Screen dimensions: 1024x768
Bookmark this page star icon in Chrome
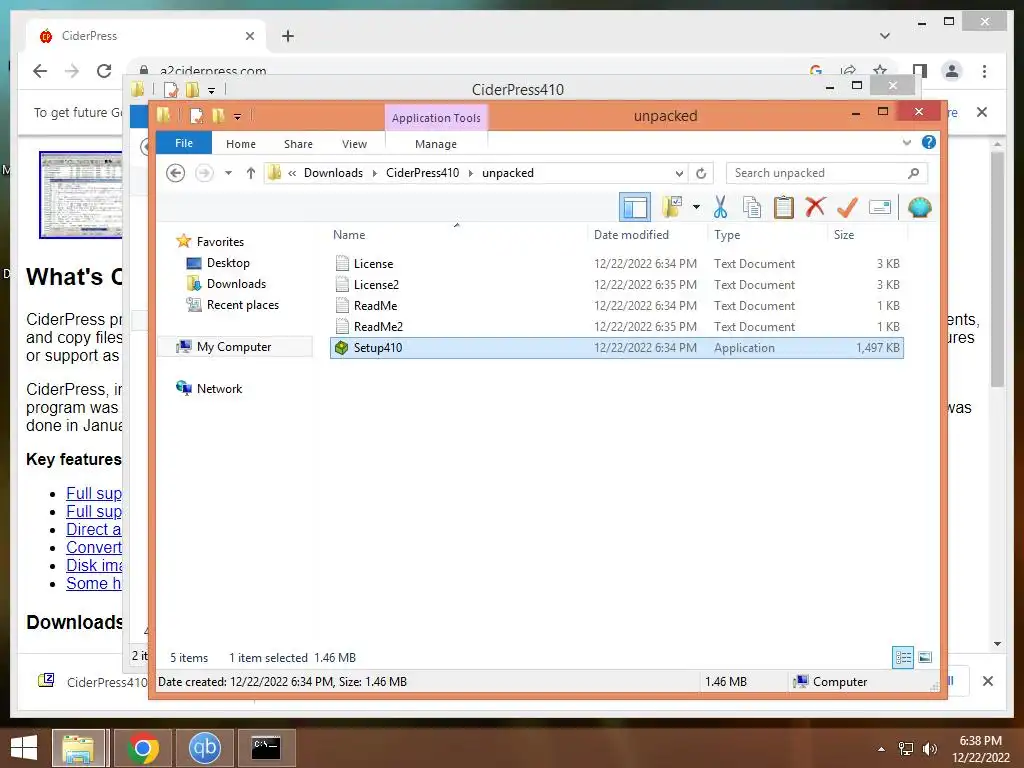click(x=880, y=71)
